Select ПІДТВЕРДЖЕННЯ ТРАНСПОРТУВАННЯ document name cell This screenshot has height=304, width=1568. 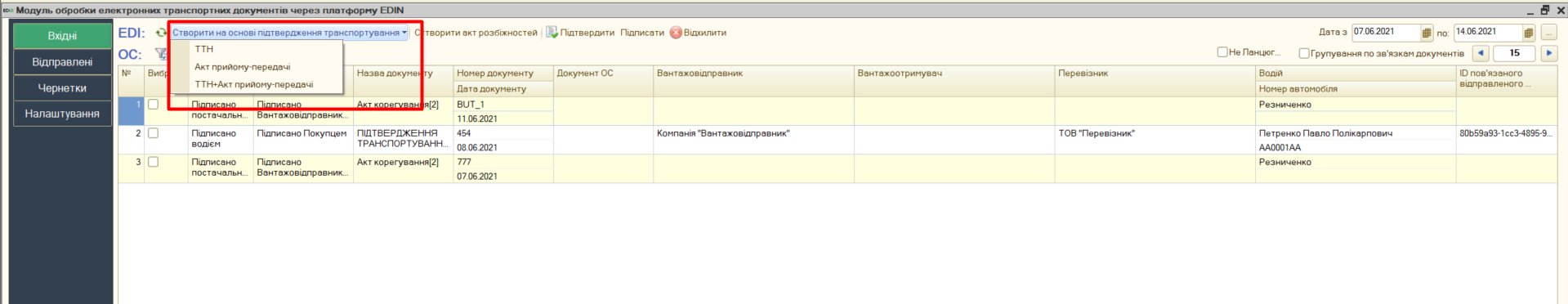(403, 140)
